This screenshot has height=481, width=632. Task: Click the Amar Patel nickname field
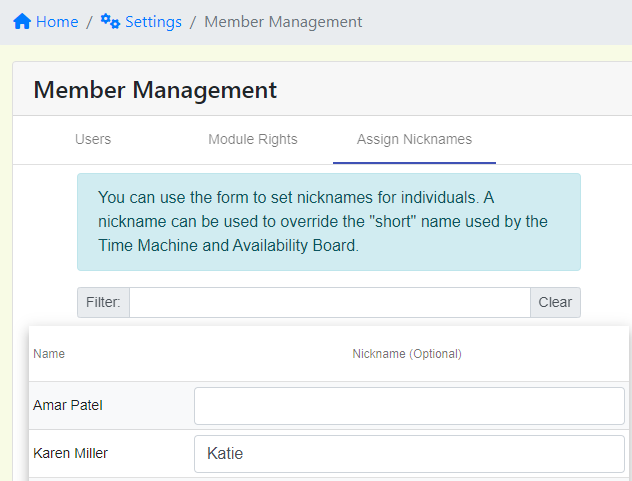(409, 406)
